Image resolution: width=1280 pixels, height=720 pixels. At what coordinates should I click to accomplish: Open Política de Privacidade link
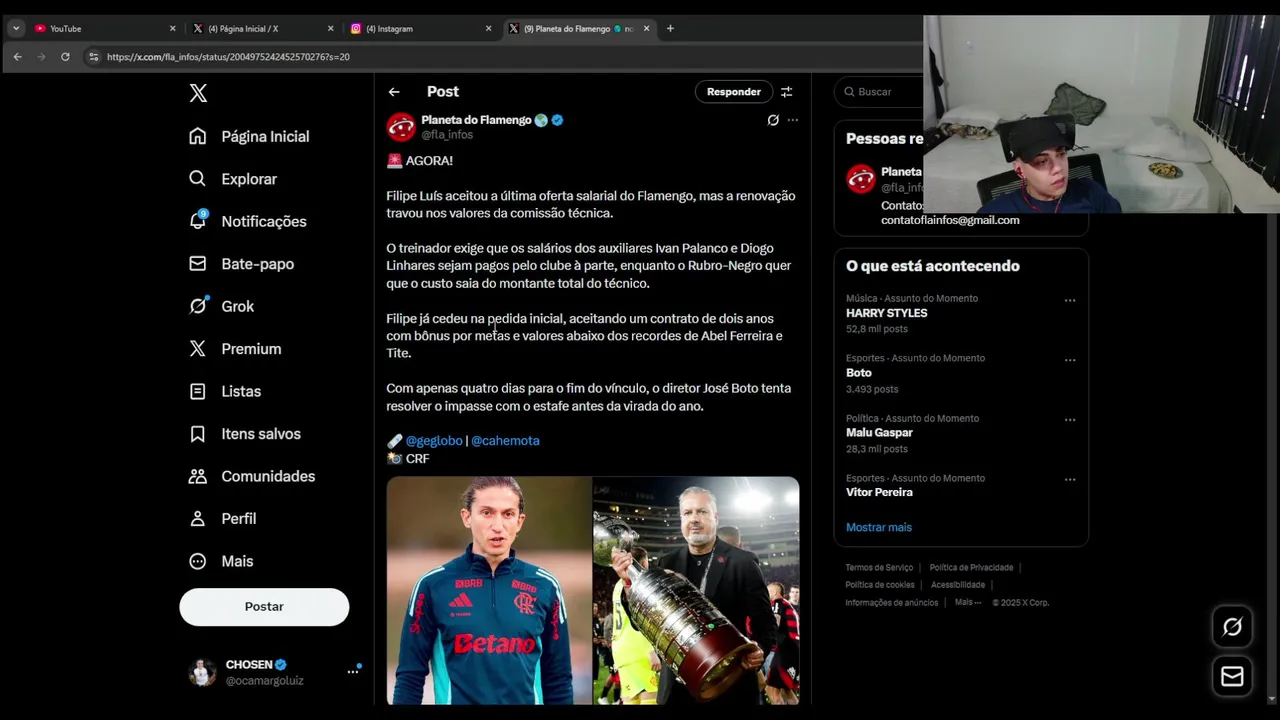(x=971, y=567)
